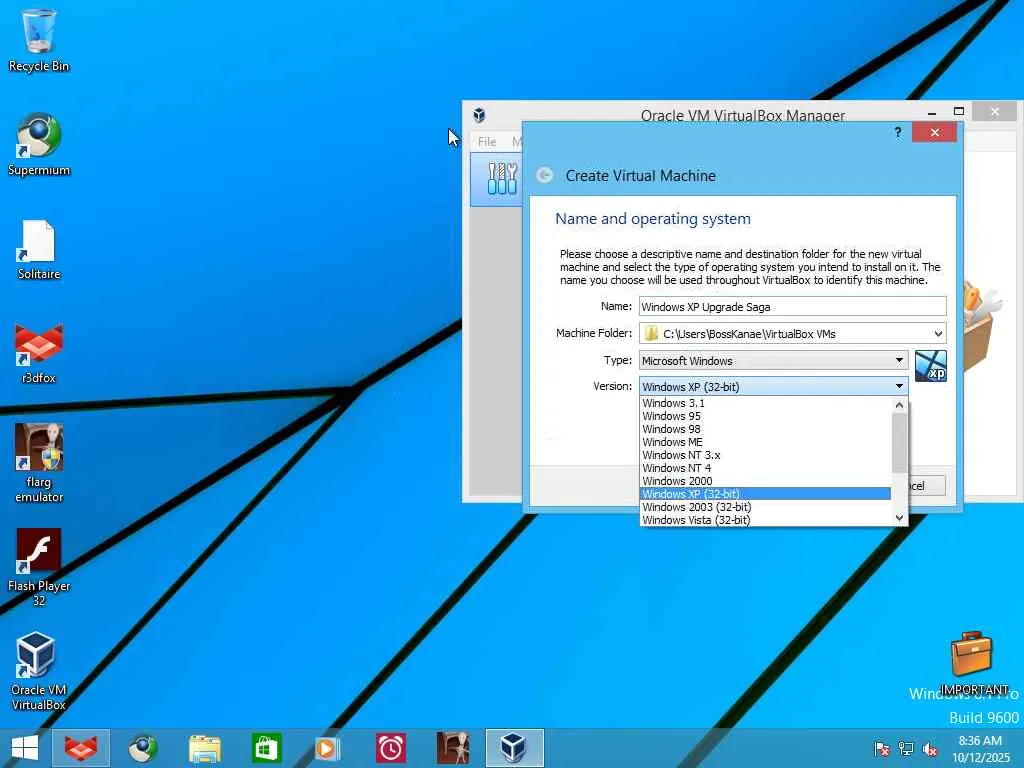Switch to VirtualBox taskbar button
This screenshot has height=768, width=1024.
tap(514, 748)
